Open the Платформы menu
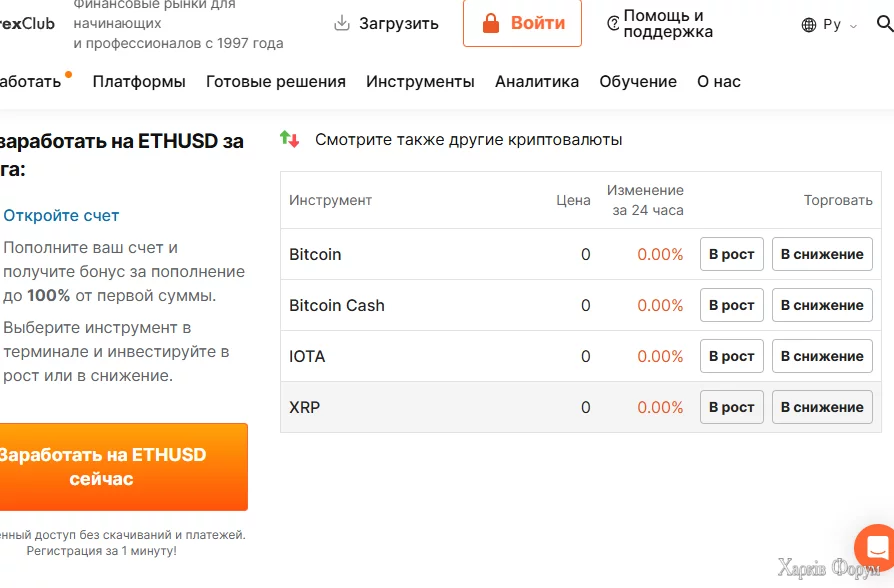 [139, 82]
